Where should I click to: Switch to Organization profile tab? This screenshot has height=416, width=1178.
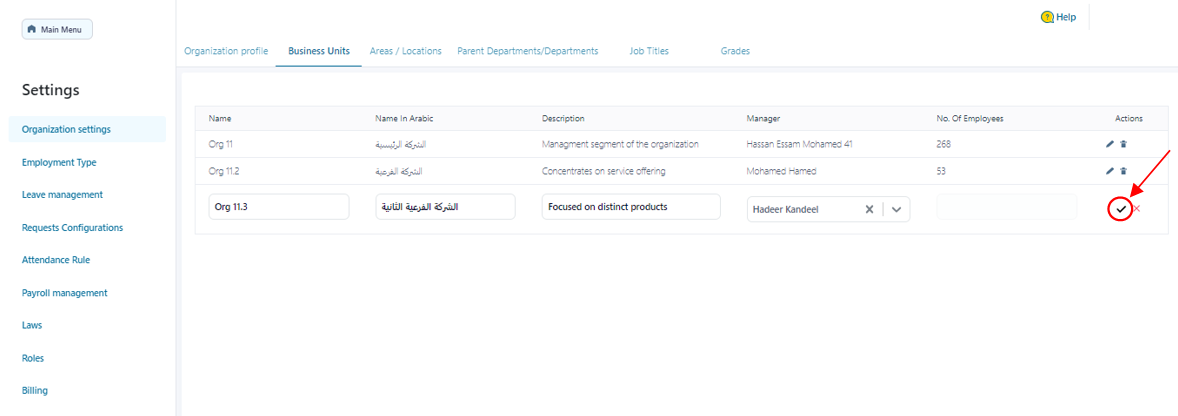[x=226, y=51]
